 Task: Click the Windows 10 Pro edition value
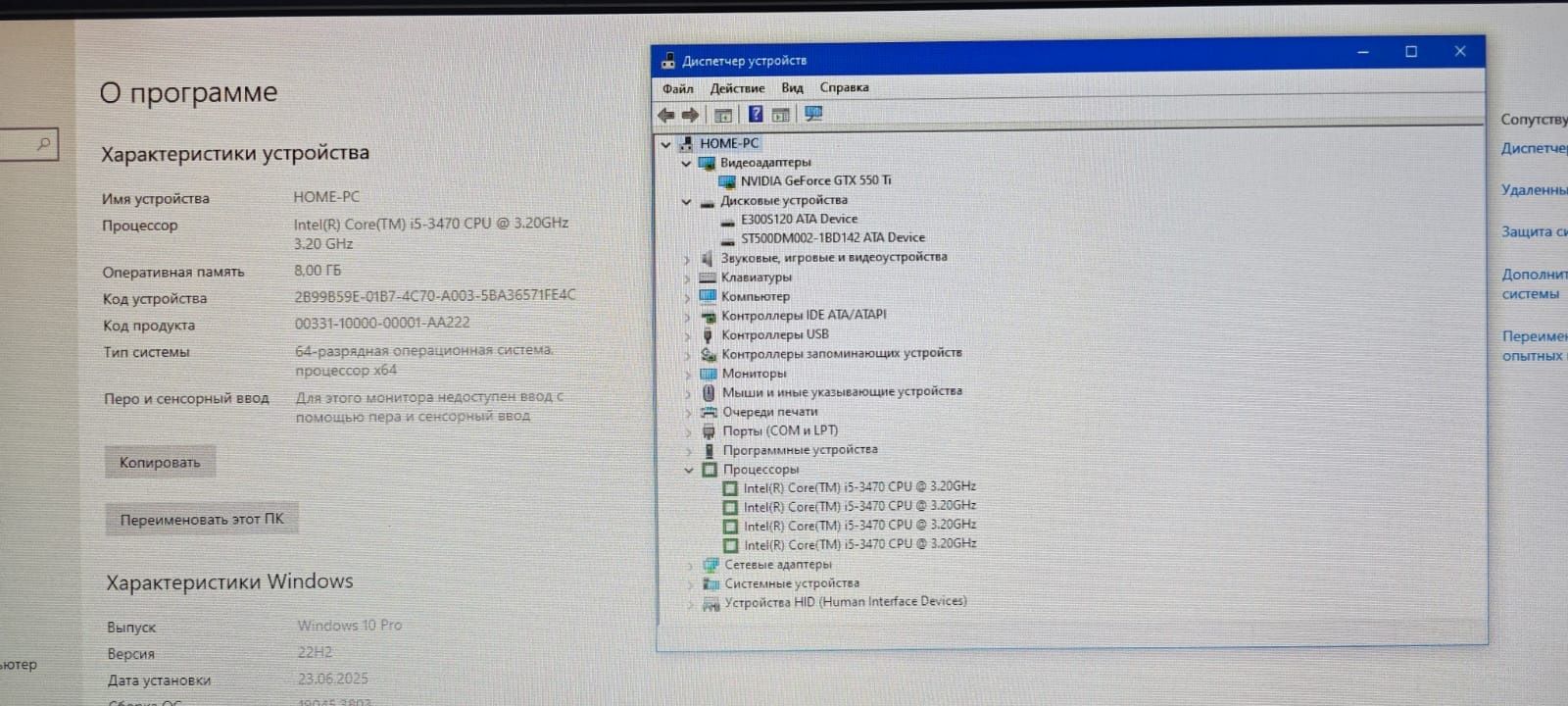(350, 626)
